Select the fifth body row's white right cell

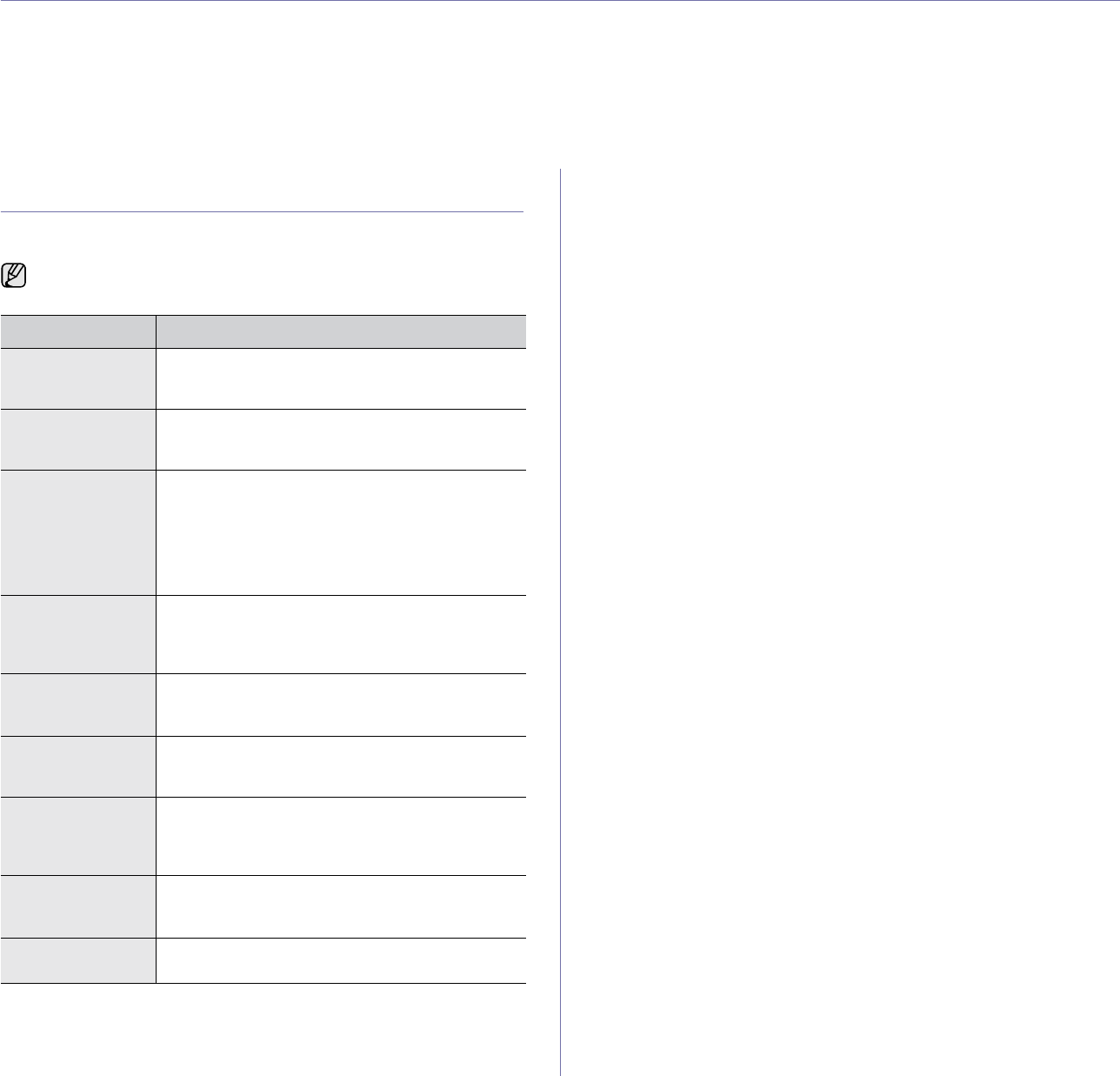tap(341, 705)
